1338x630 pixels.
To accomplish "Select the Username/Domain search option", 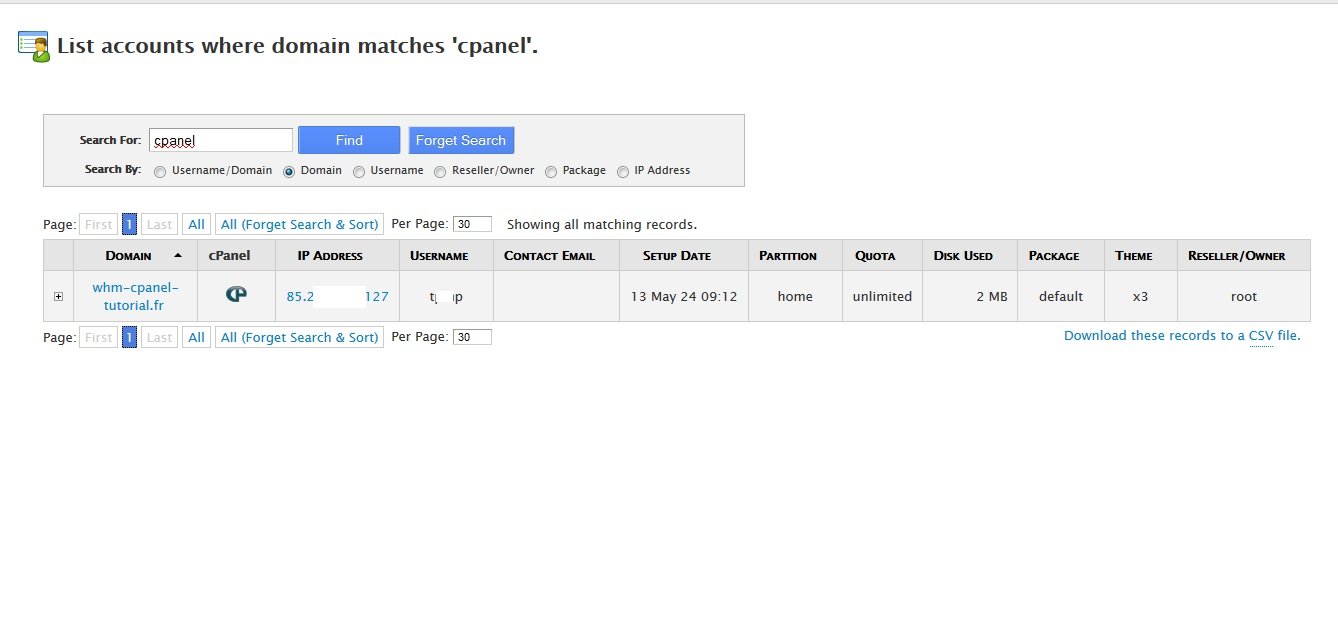I will (x=160, y=171).
